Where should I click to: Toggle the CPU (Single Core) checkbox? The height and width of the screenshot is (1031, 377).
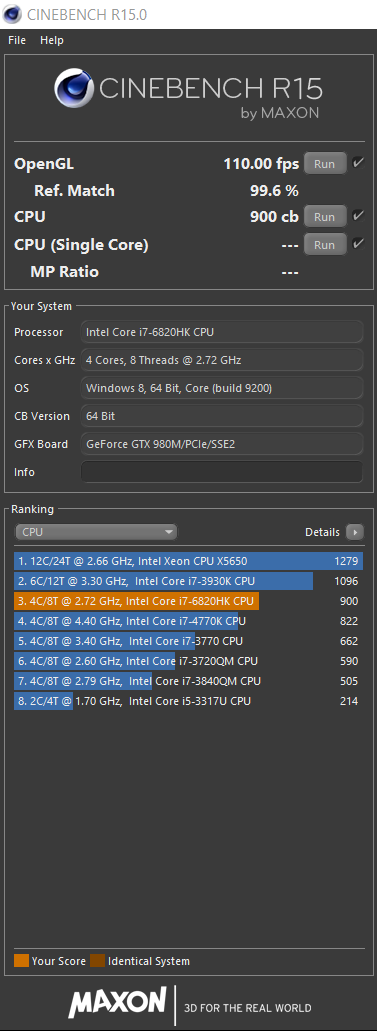[358, 244]
